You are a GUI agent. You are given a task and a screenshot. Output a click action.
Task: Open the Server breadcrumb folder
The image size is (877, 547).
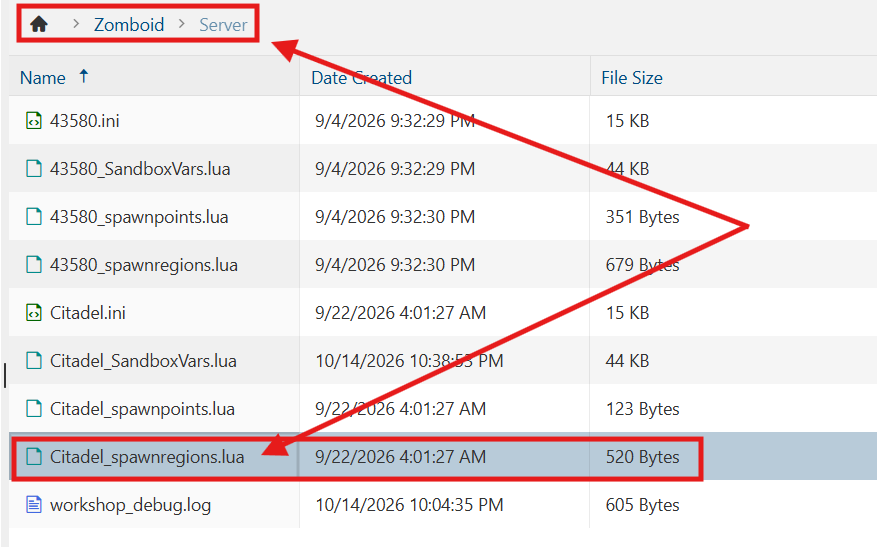pos(223,25)
